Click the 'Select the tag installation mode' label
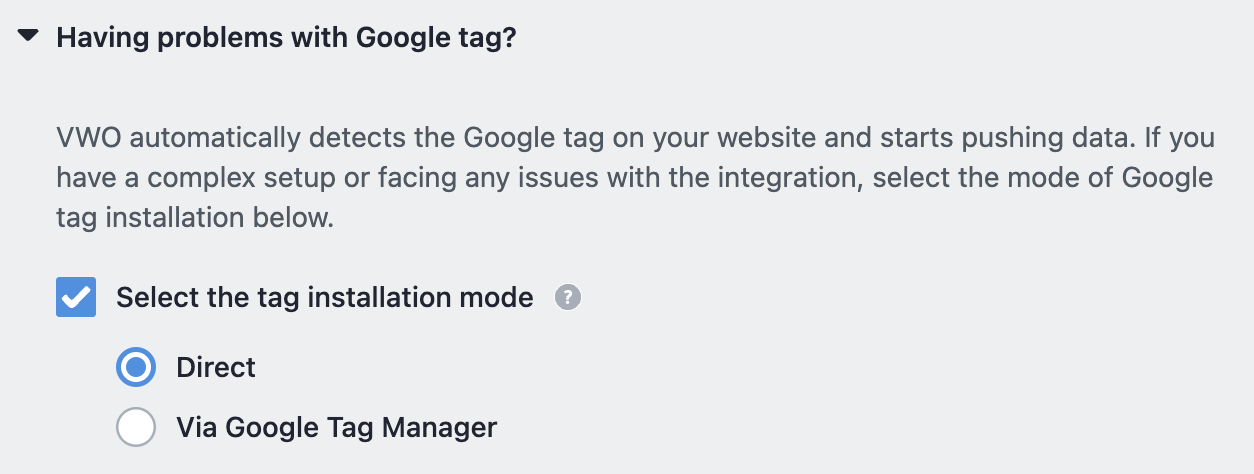 (x=325, y=297)
